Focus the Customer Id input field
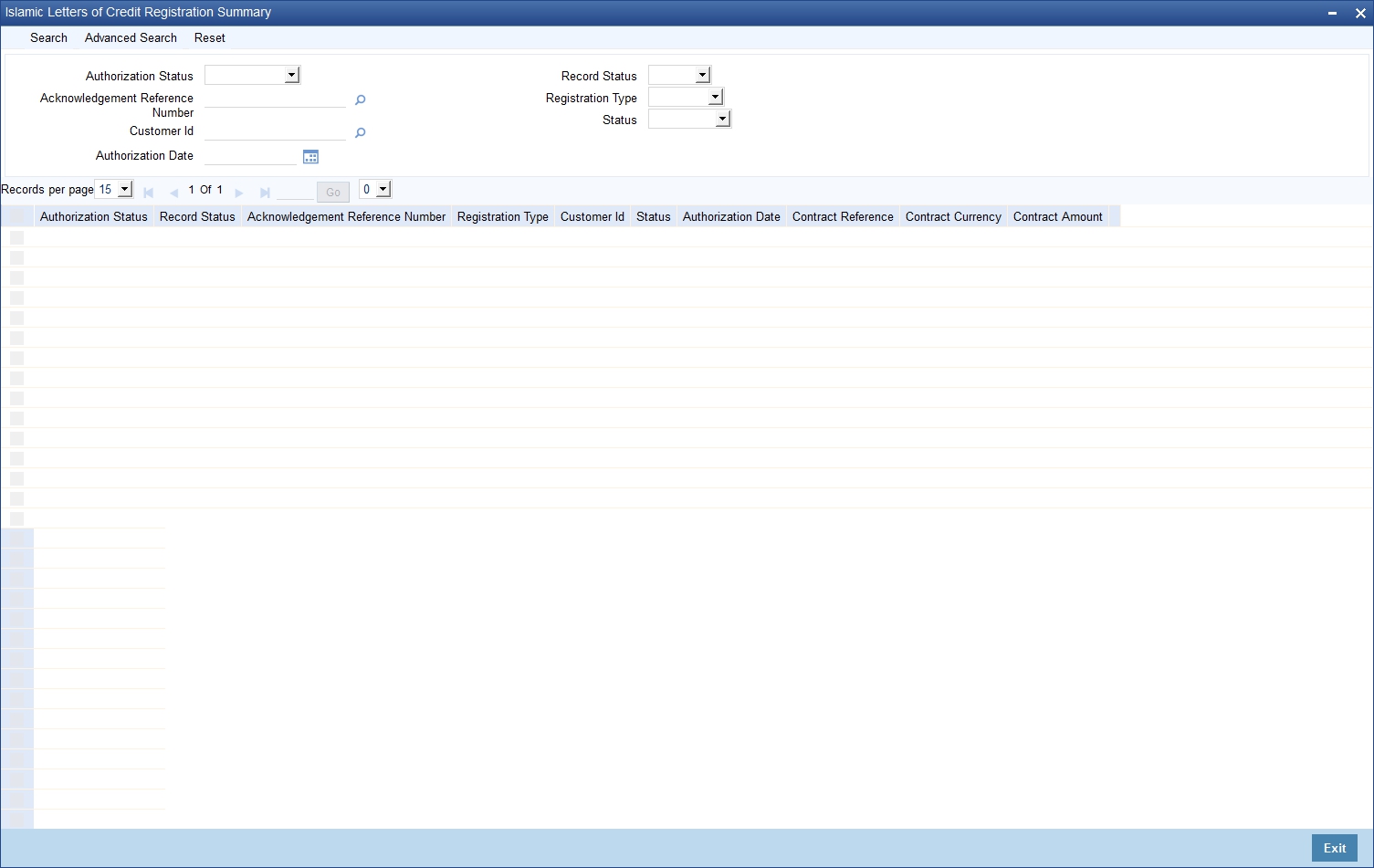Image resolution: width=1374 pixels, height=868 pixels. click(275, 131)
